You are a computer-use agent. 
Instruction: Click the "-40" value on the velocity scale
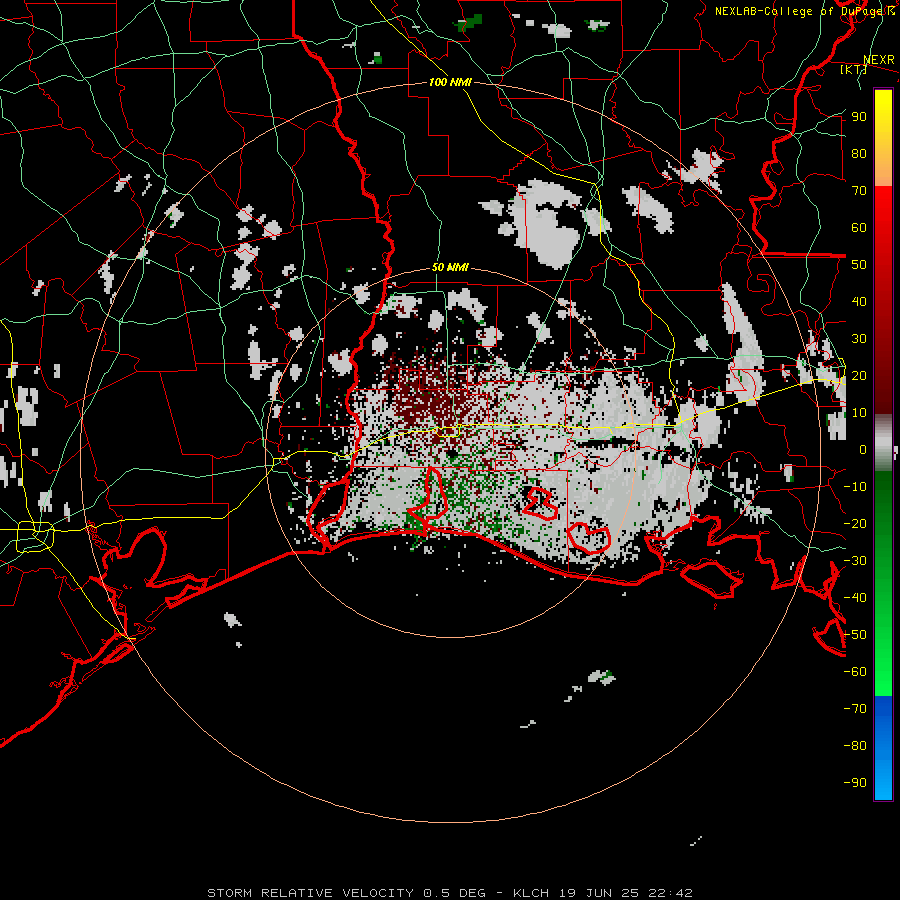[x=855, y=598]
